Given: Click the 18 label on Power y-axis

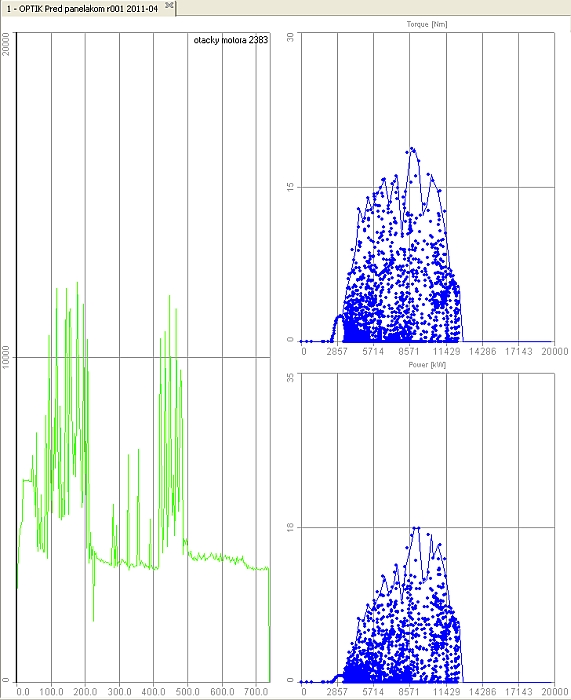Looking at the screenshot, I should click(x=291, y=527).
